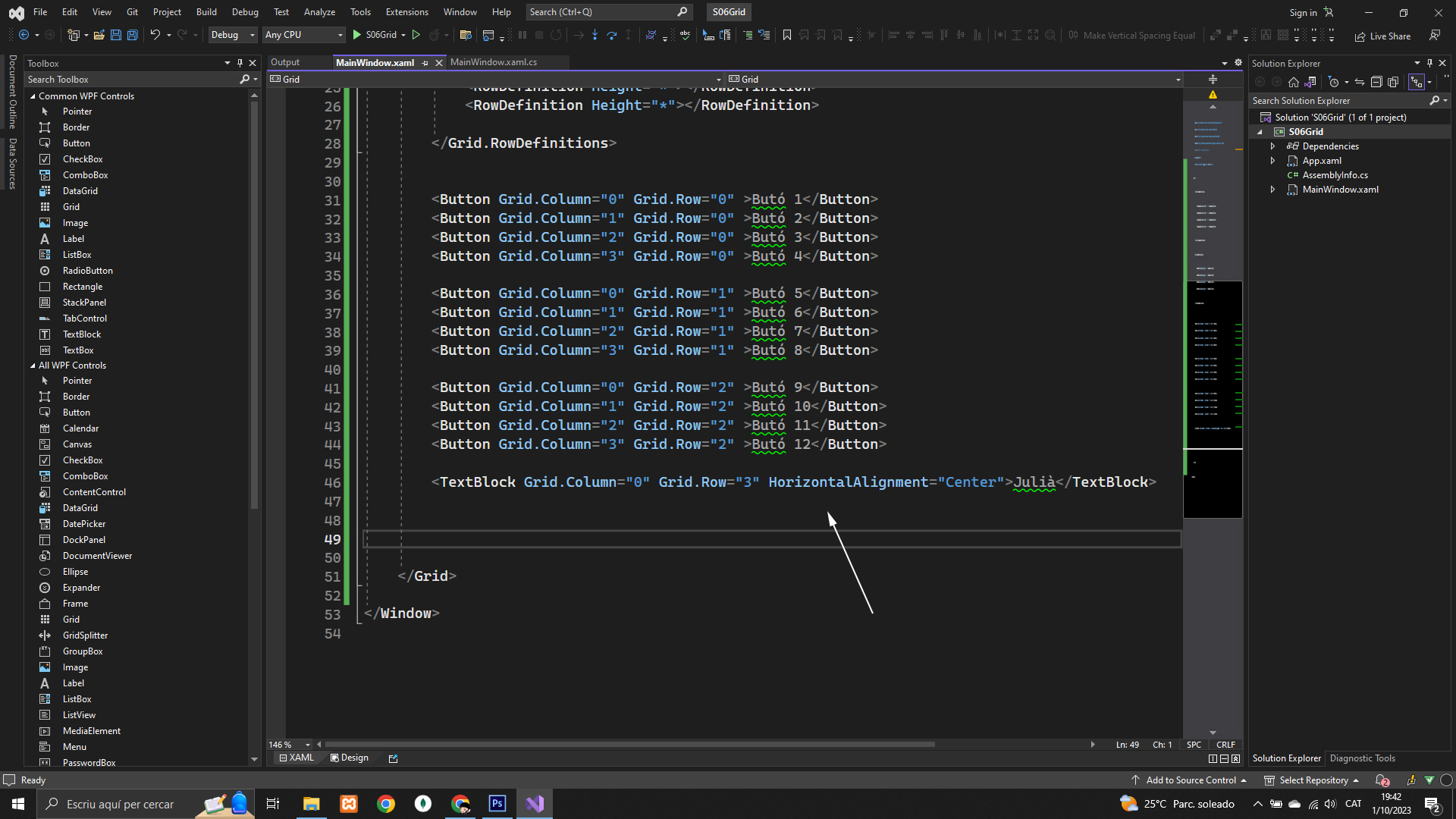Click Collapse All in Solution Explorer
Image resolution: width=1456 pixels, height=819 pixels.
click(1376, 82)
